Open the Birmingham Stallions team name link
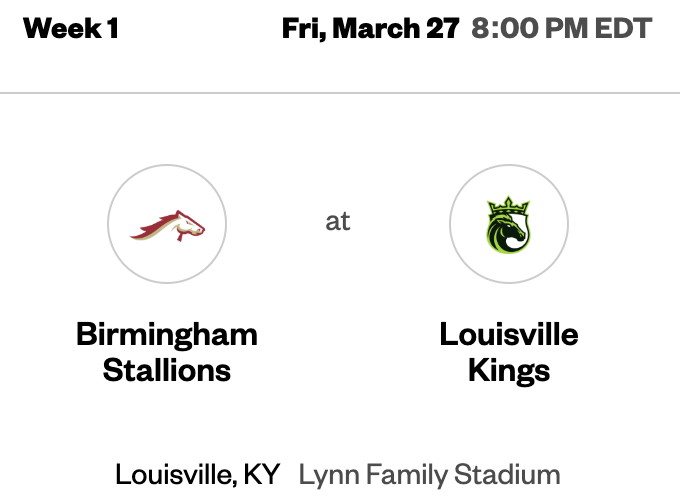680x504 pixels. click(167, 352)
